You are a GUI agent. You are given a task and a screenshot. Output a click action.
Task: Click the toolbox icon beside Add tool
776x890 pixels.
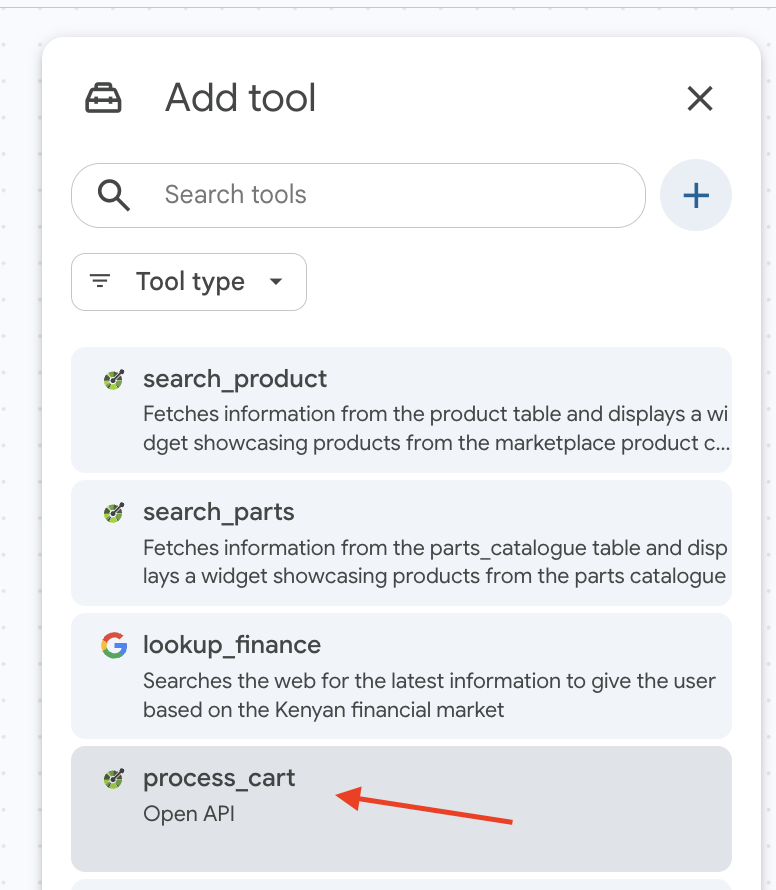click(x=103, y=98)
